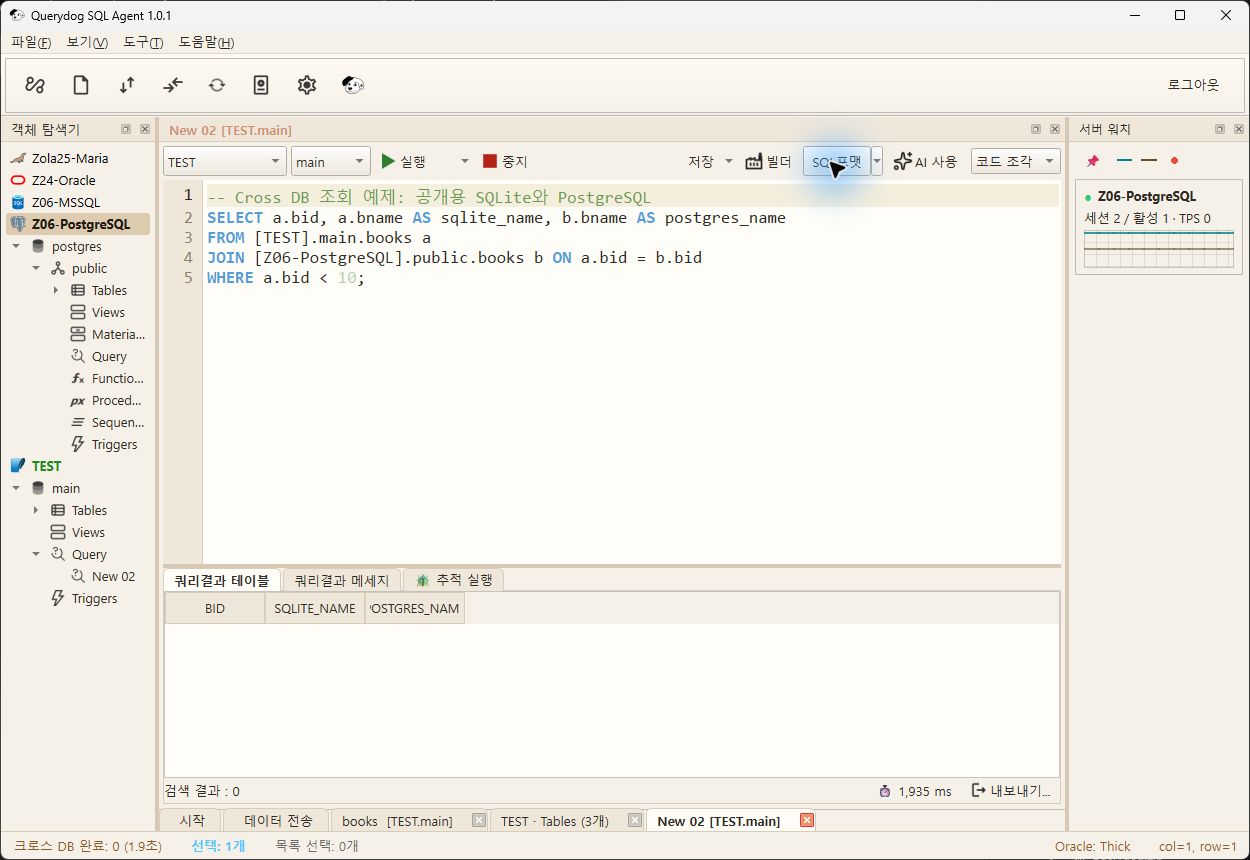Toggle the brown line series in 서버 워치
Viewport: 1250px width, 860px height.
point(1149,161)
